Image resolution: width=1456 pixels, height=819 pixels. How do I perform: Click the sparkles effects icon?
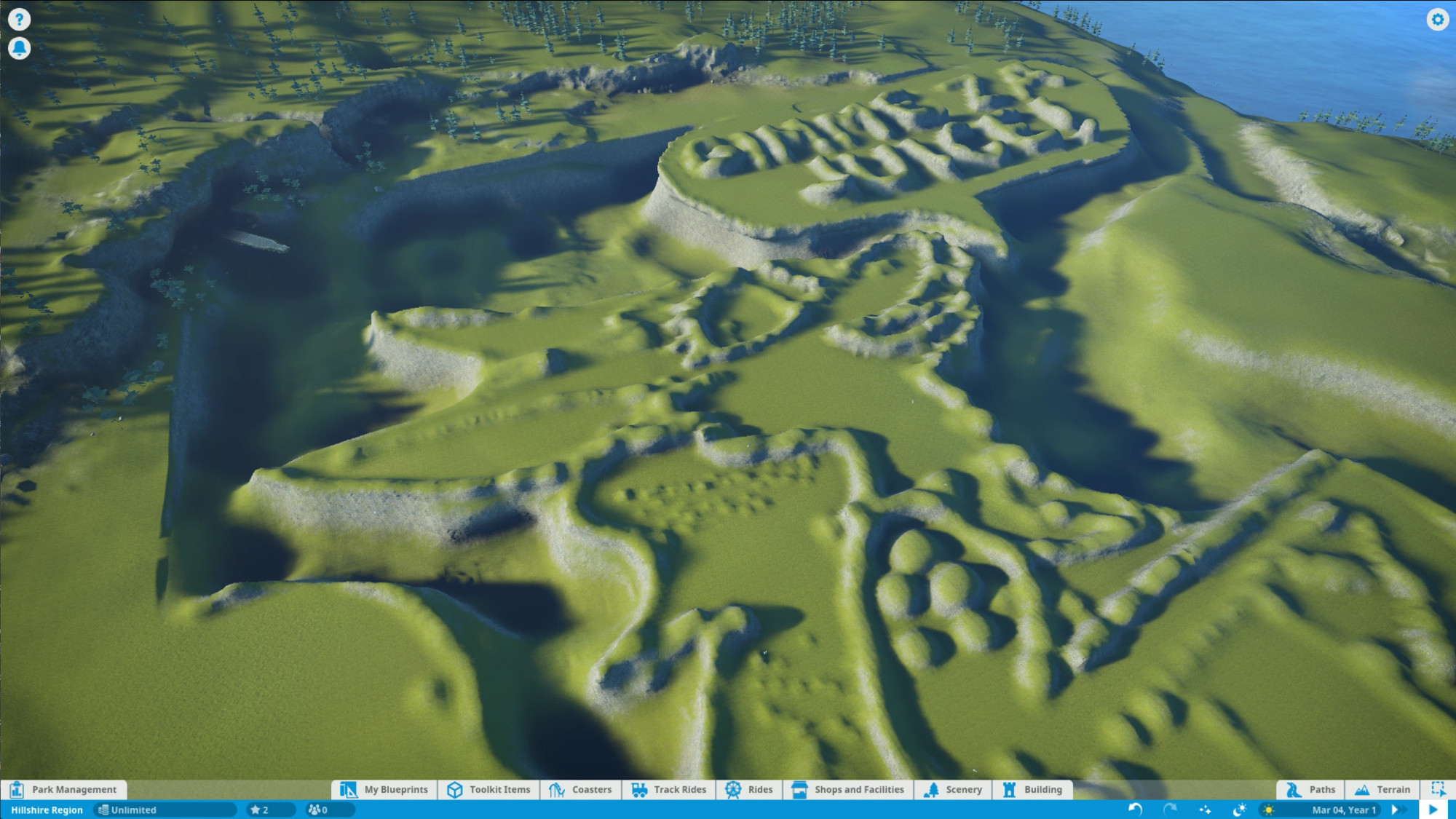[x=1205, y=810]
